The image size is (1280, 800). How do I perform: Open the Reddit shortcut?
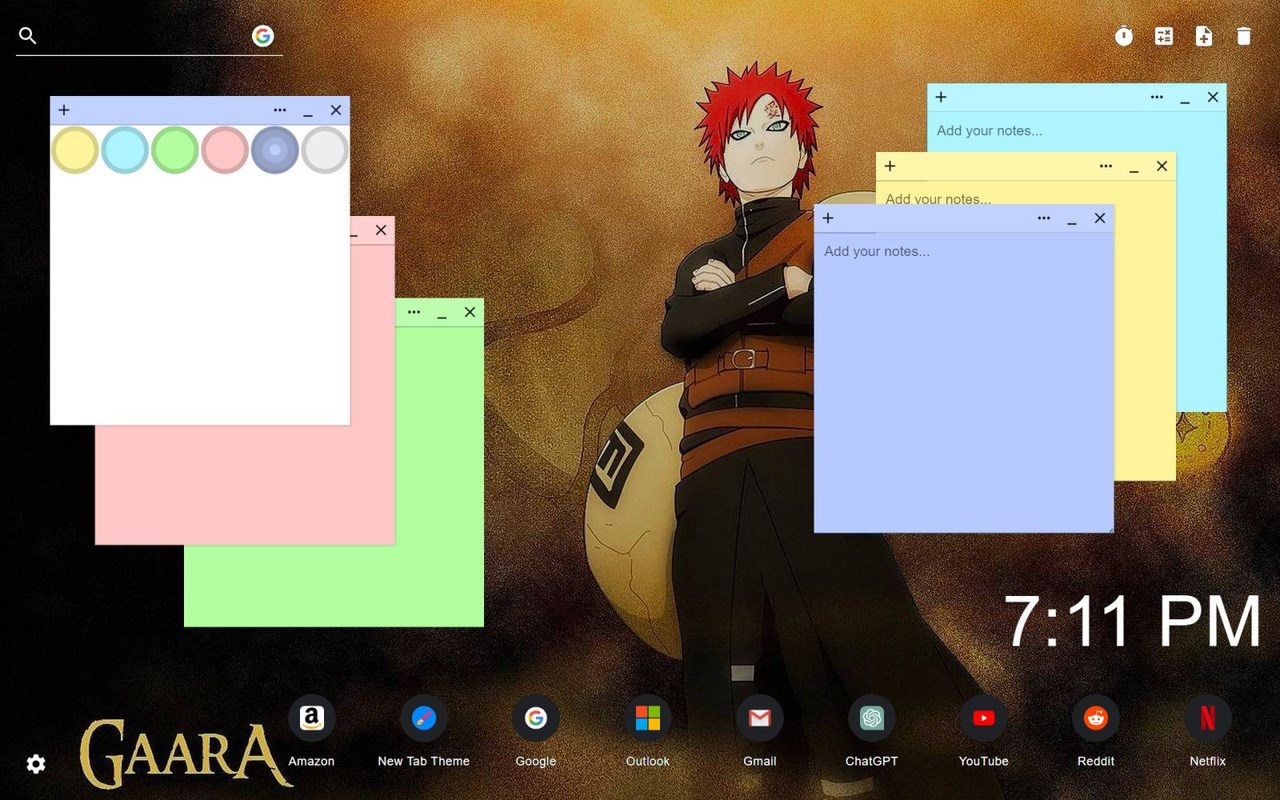(x=1096, y=730)
